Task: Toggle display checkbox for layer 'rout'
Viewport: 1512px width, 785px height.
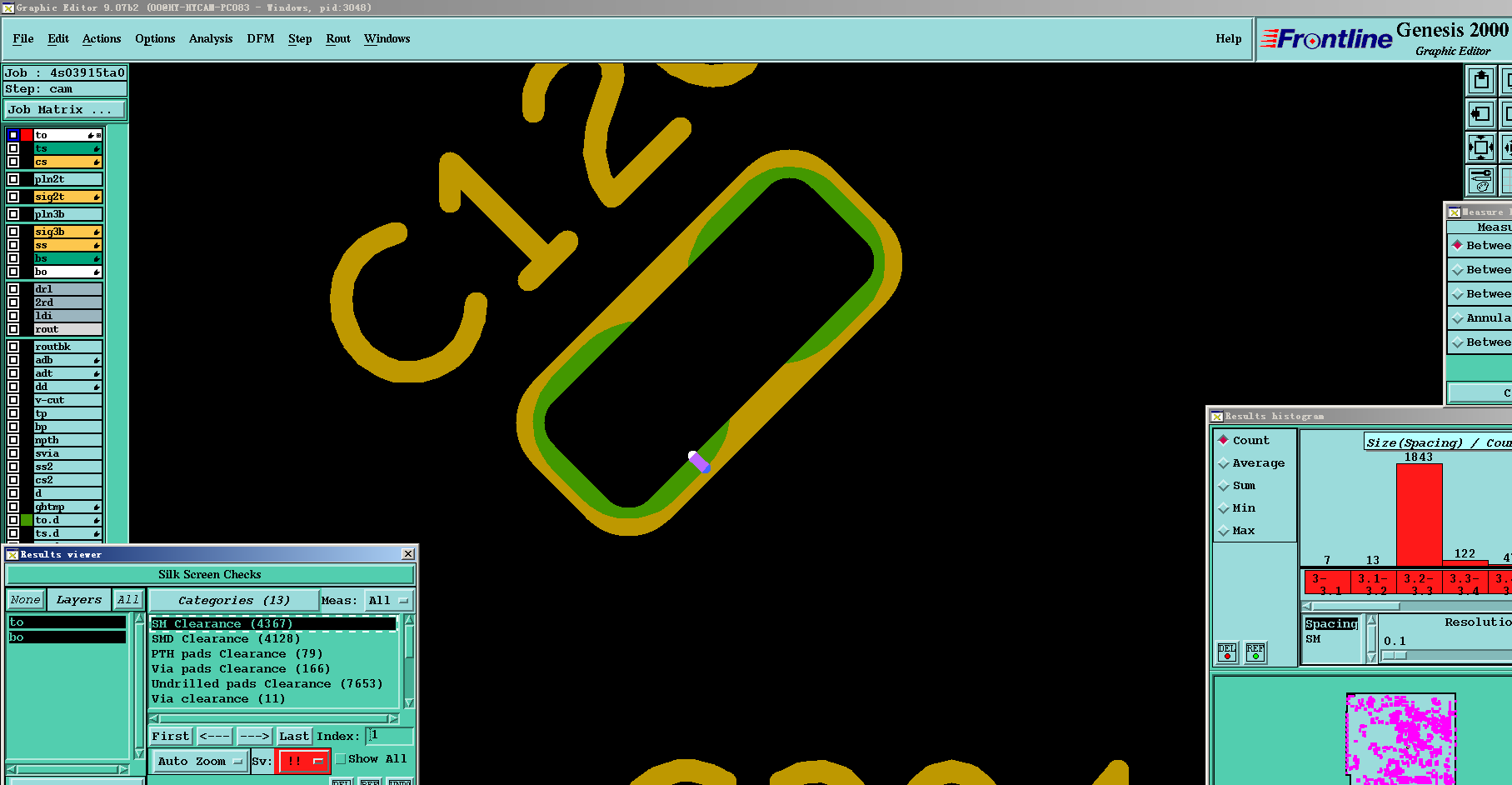Action: click(x=13, y=329)
